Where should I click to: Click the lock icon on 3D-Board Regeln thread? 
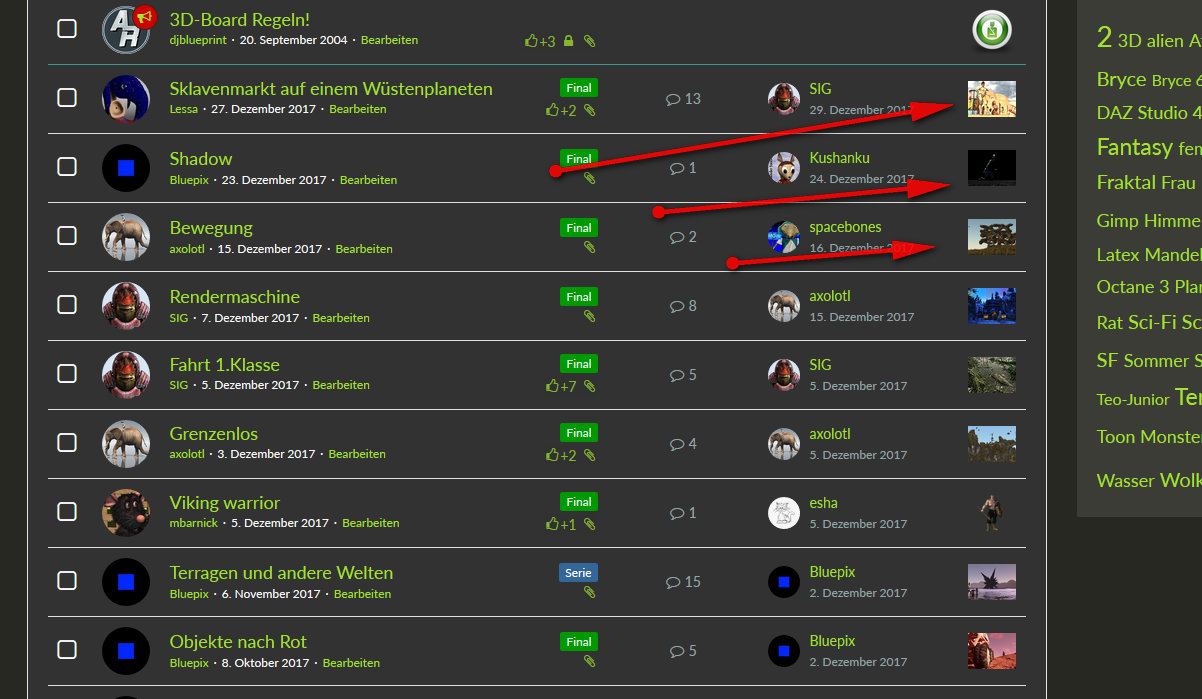tap(568, 41)
